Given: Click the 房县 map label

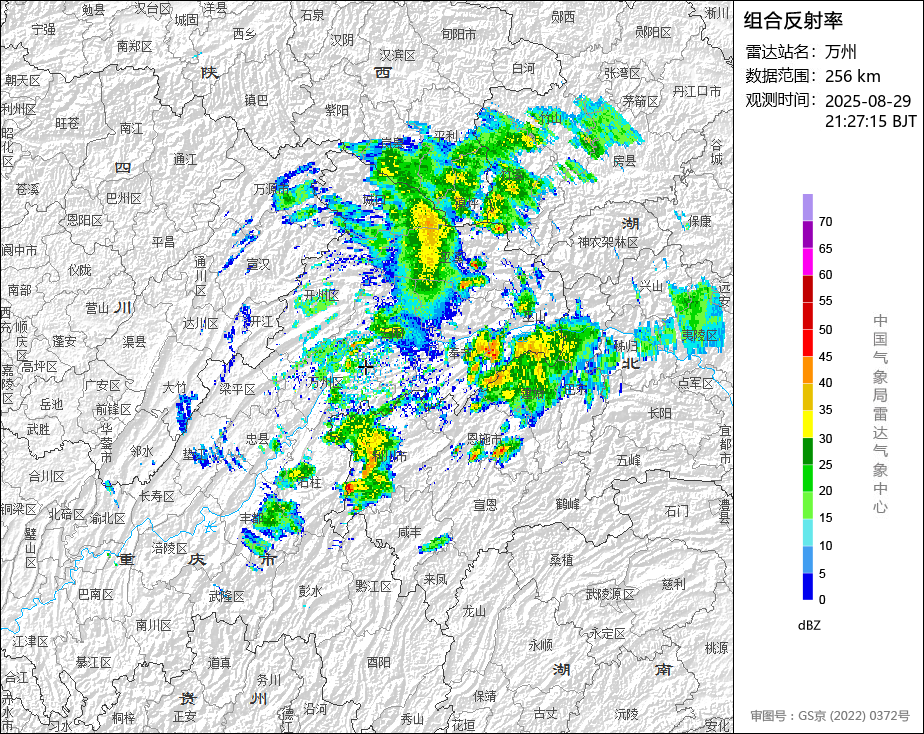Looking at the screenshot, I should click(x=624, y=160).
